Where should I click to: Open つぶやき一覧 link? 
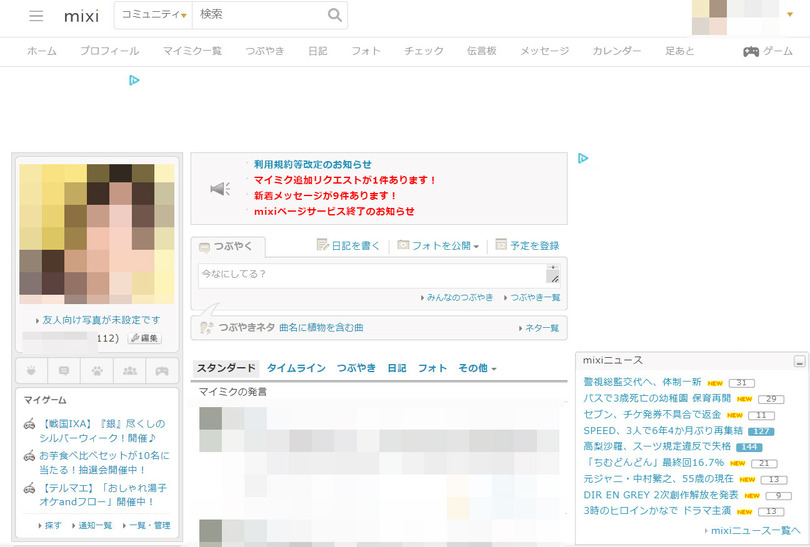(535, 298)
